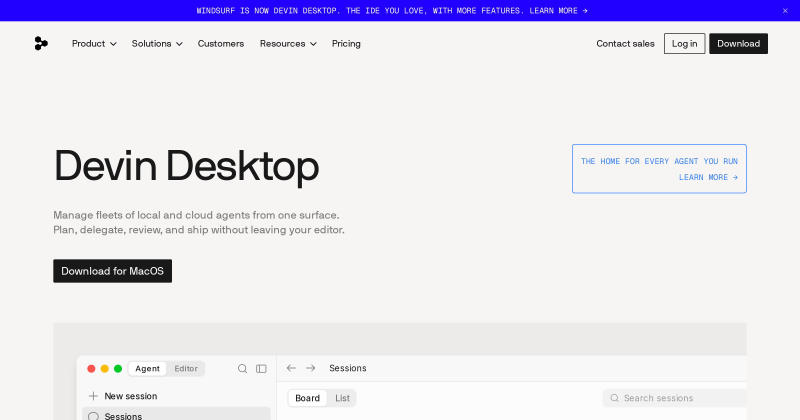Screen dimensions: 800x420
Task: Click Download for MacOS
Action: 112,271
